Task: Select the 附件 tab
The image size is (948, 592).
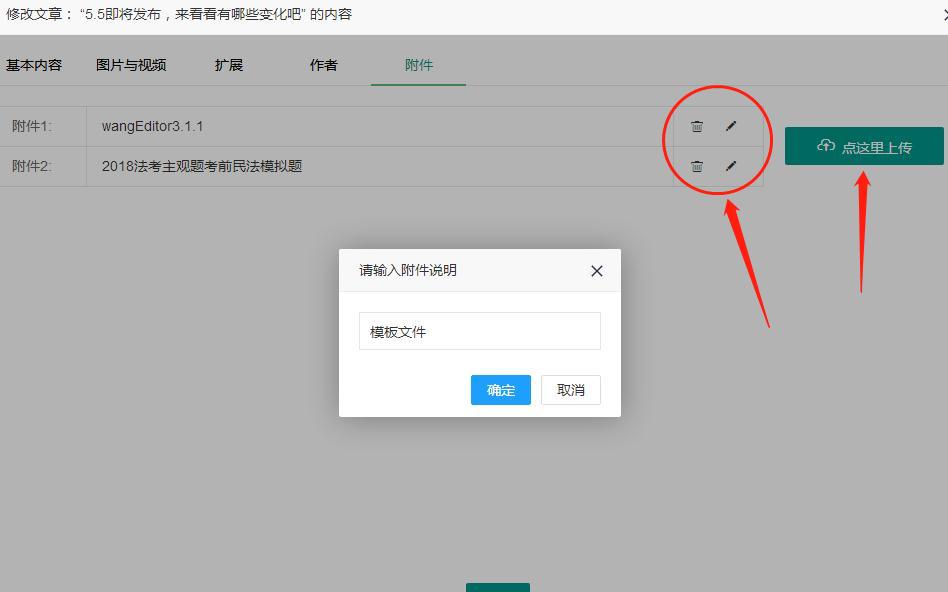Action: (x=418, y=65)
